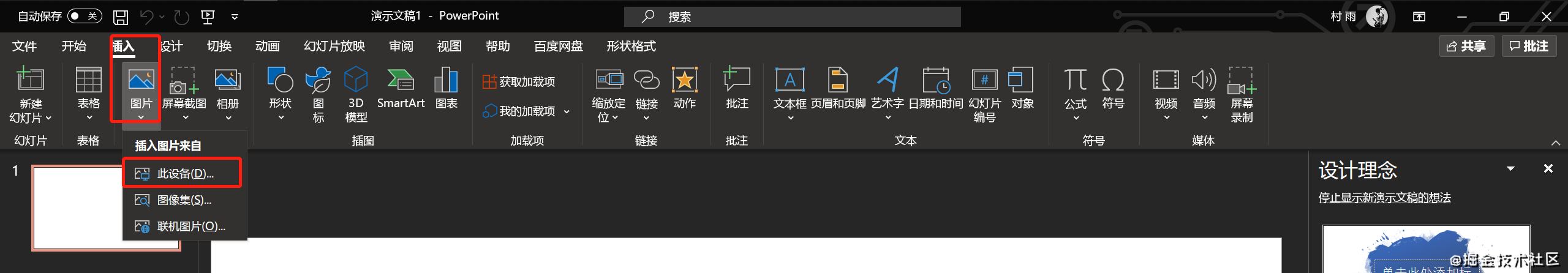Click the search box in title bar
The height and width of the screenshot is (273, 1568).
click(792, 17)
